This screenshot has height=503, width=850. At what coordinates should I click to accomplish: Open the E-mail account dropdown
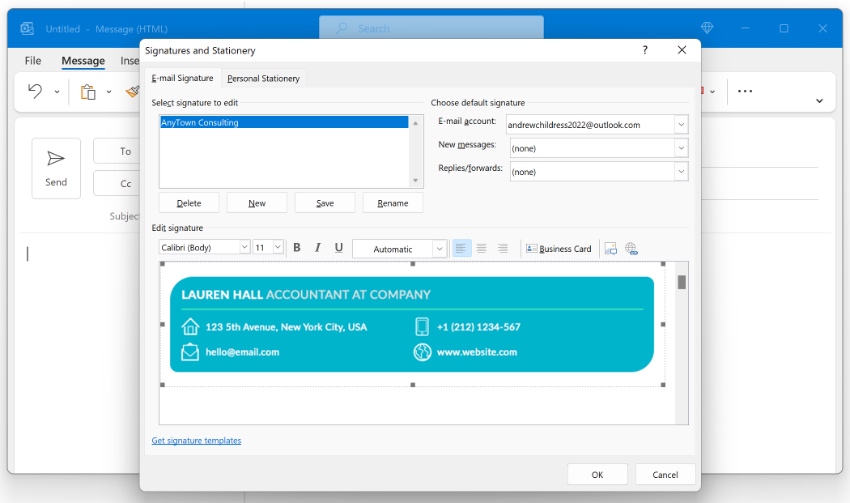(x=681, y=125)
